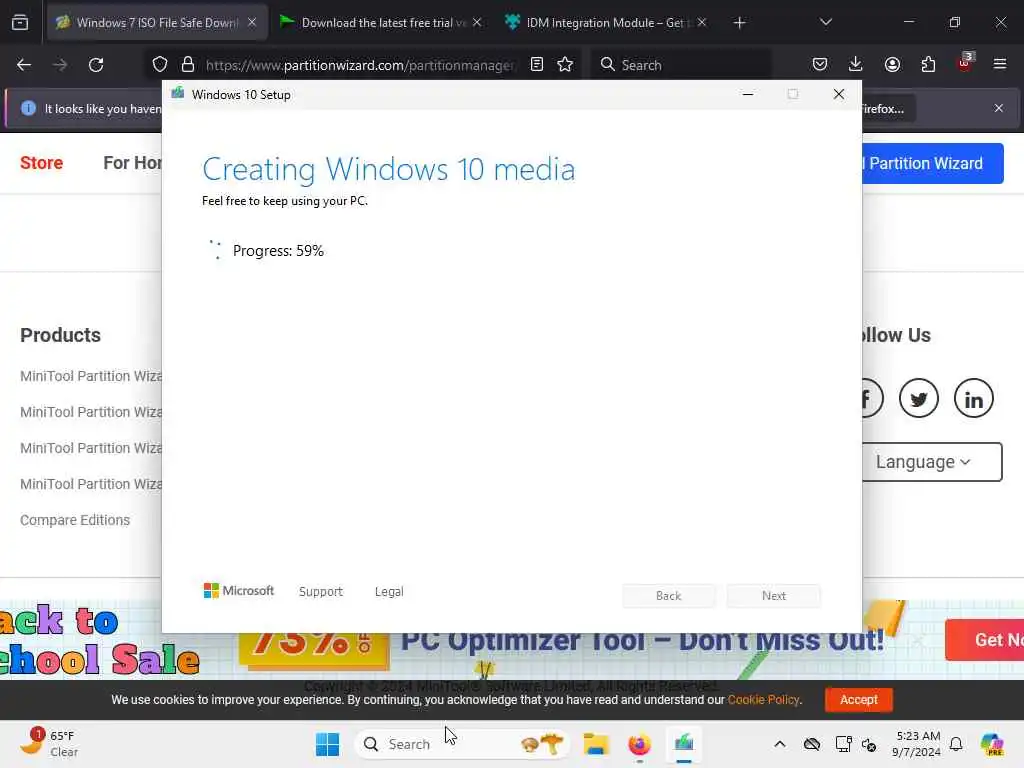Follow MiniTool on Twitter icon

click(919, 398)
